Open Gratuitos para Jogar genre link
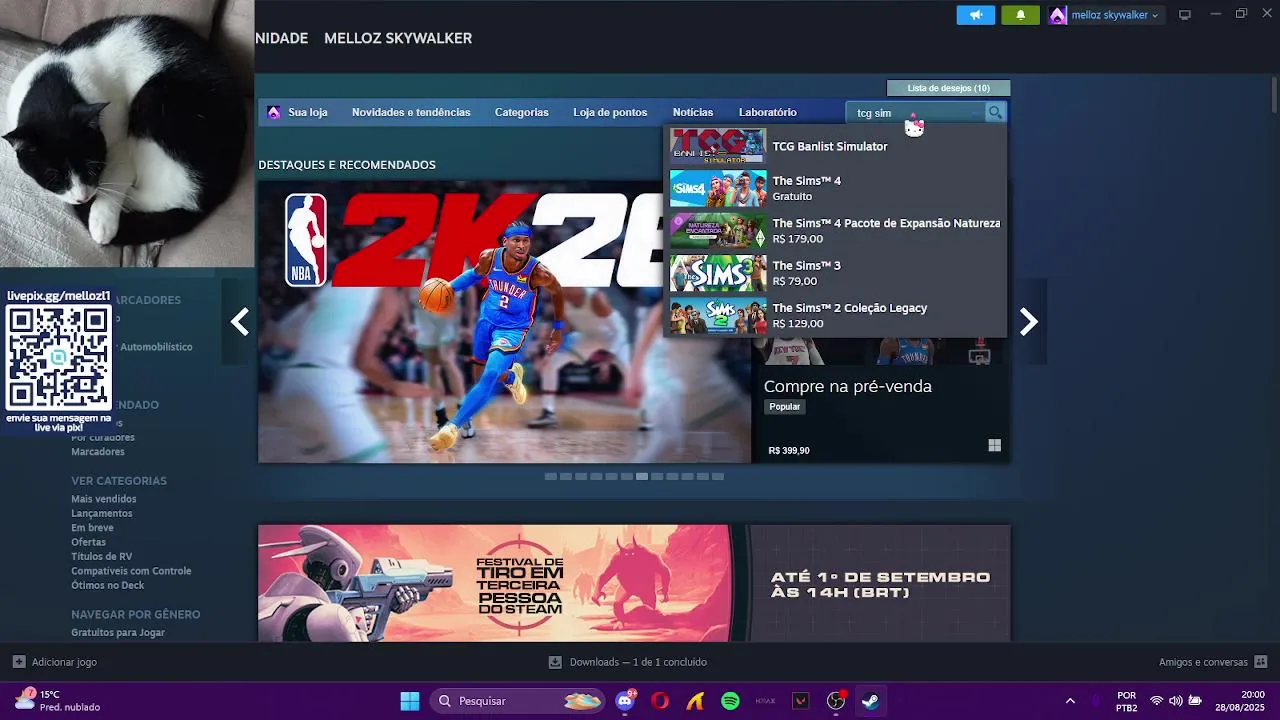This screenshot has height=720, width=1280. 118,632
